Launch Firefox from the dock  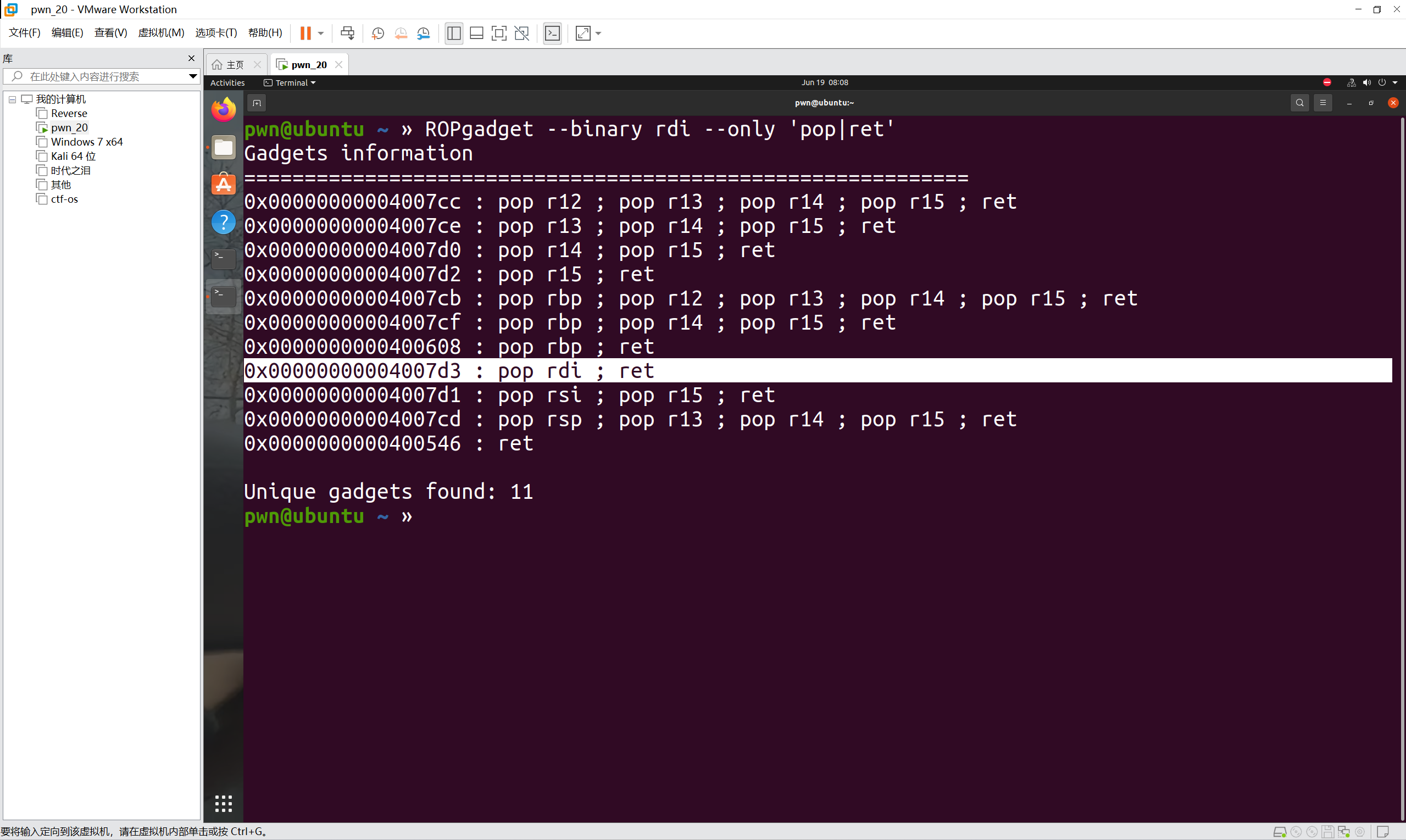[224, 109]
